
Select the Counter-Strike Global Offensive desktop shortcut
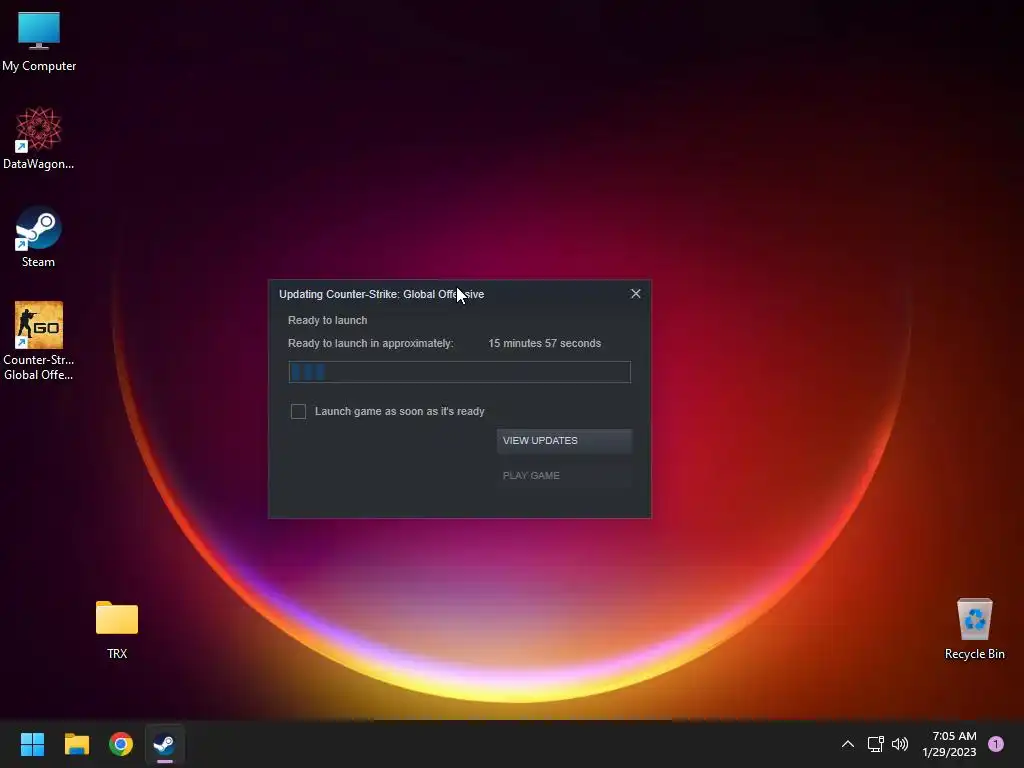[39, 340]
